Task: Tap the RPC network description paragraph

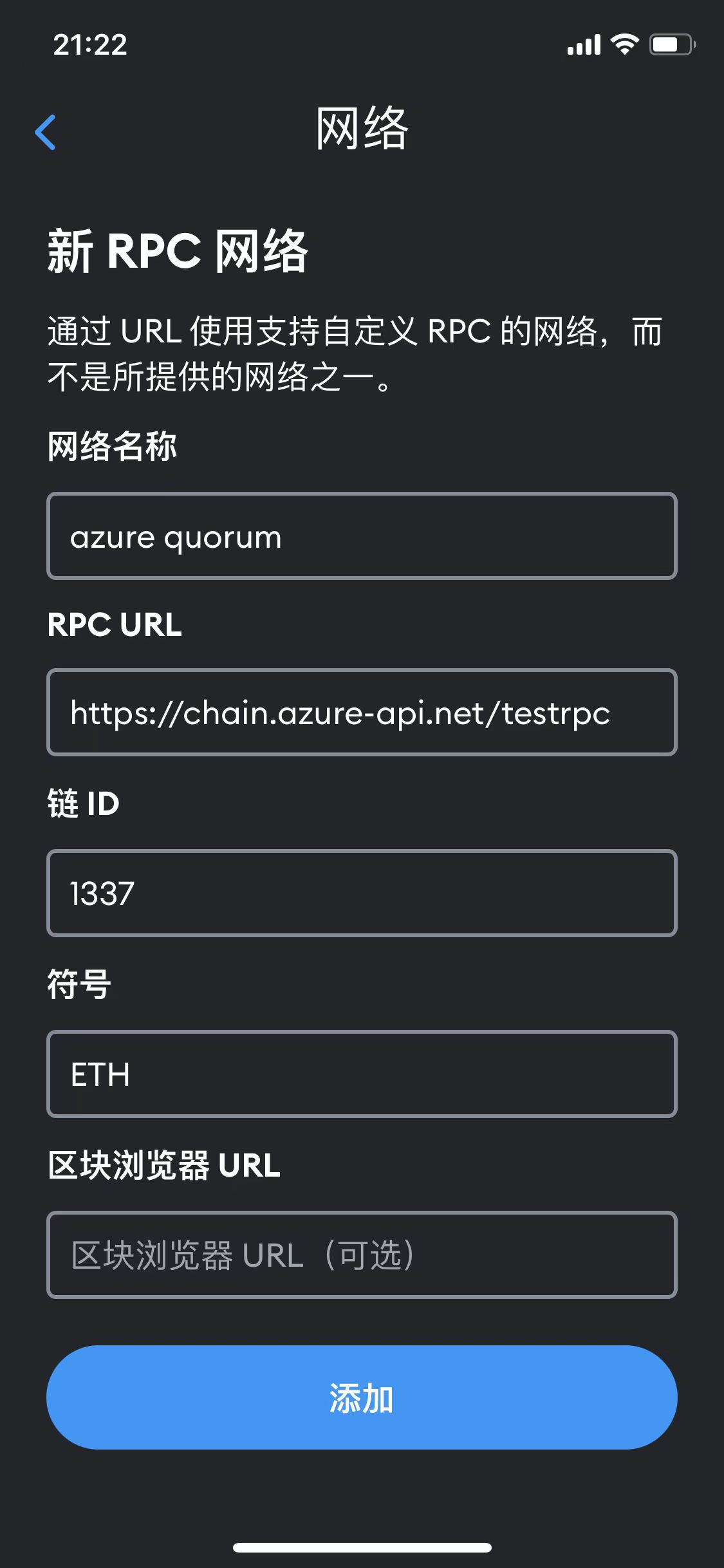Action: pos(355,353)
